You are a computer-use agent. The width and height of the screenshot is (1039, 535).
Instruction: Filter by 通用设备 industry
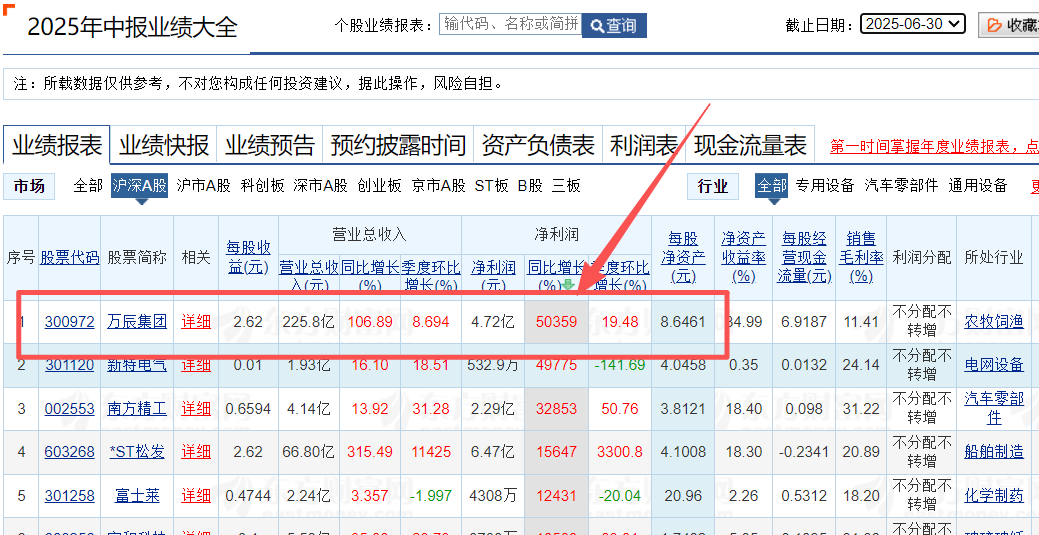pyautogui.click(x=977, y=186)
